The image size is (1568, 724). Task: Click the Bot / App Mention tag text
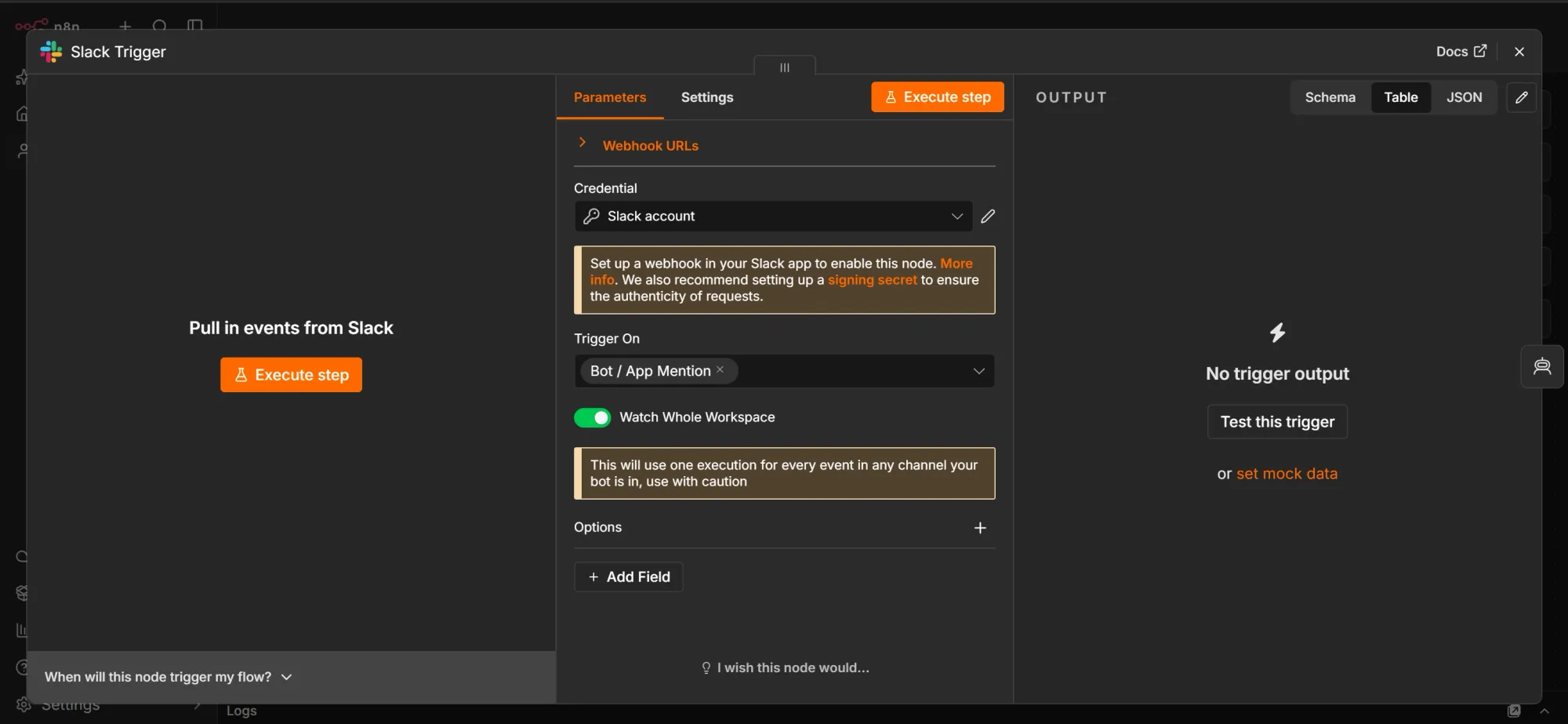pos(650,371)
